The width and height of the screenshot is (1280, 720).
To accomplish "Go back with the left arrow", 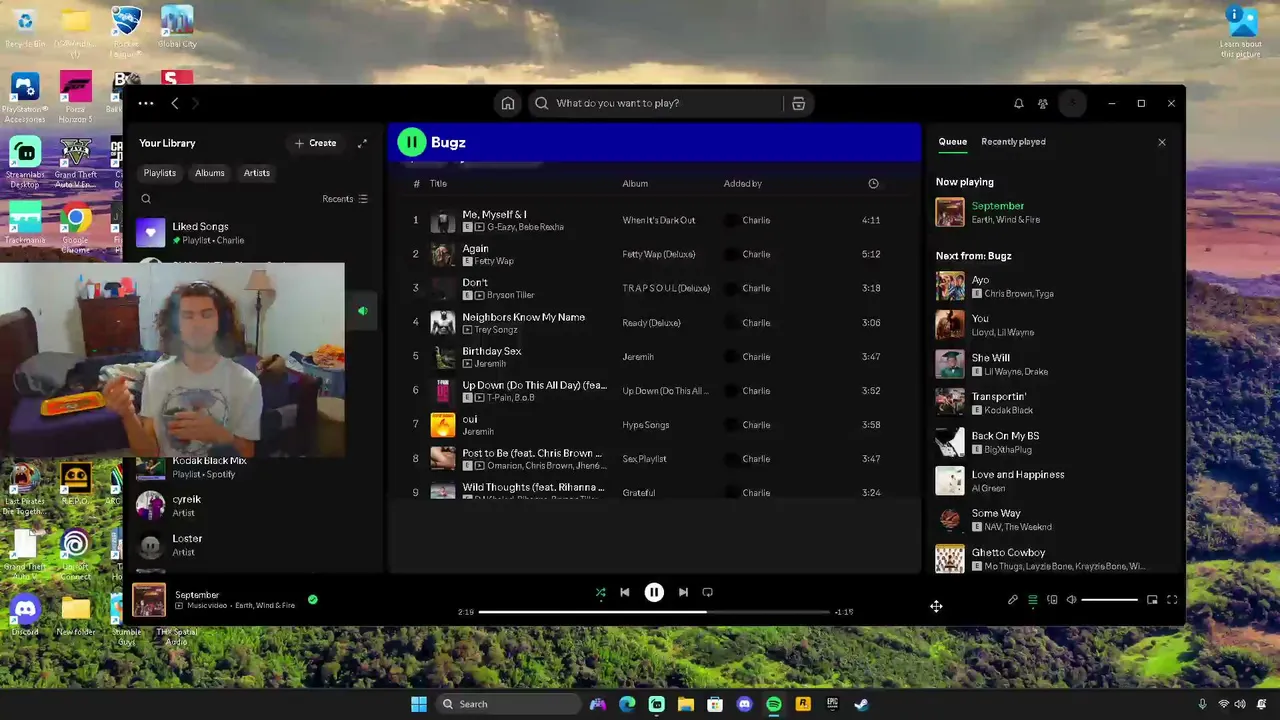I will pos(175,103).
